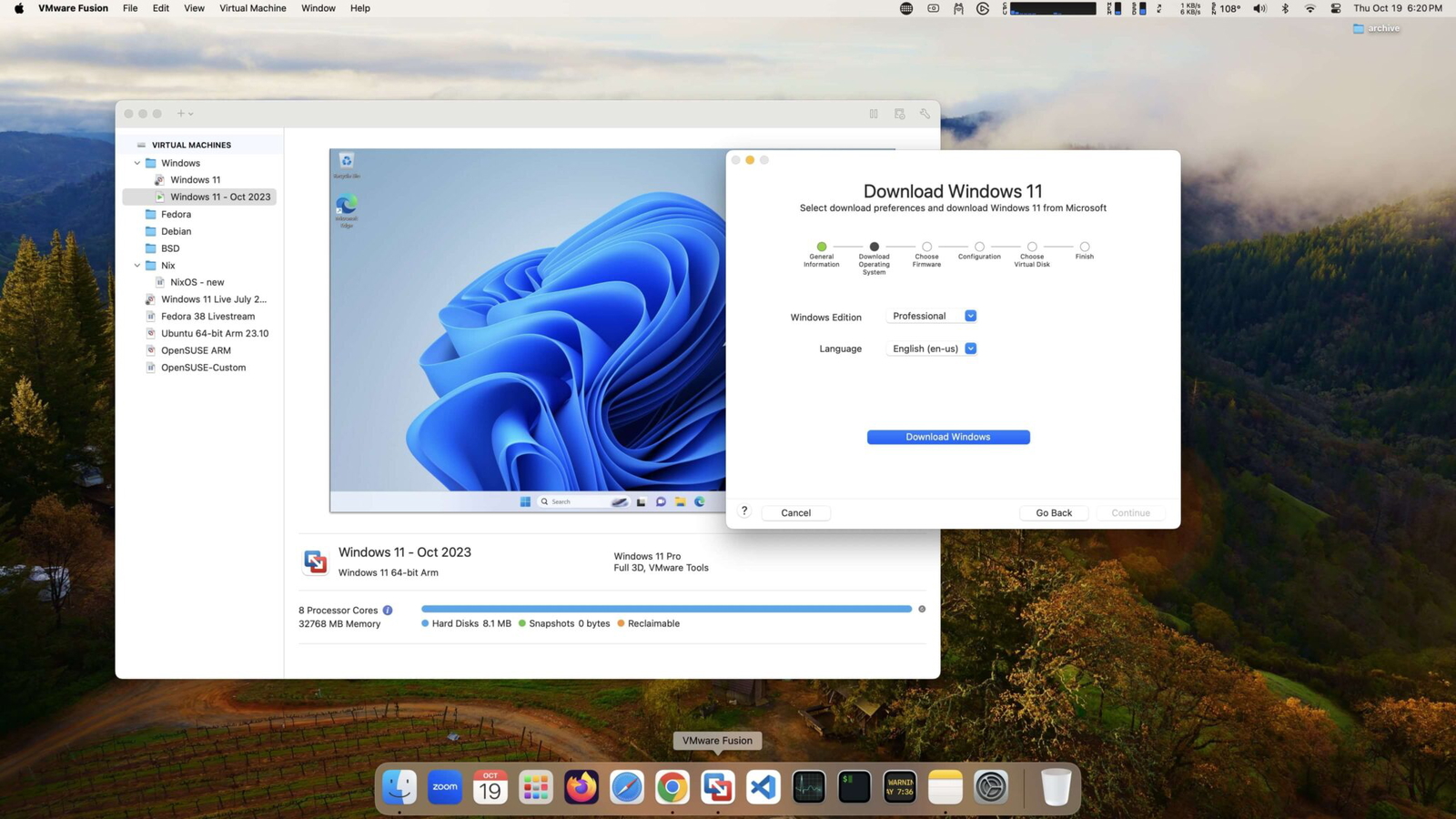Select the General Information wizard step
1456x819 pixels.
(x=821, y=246)
